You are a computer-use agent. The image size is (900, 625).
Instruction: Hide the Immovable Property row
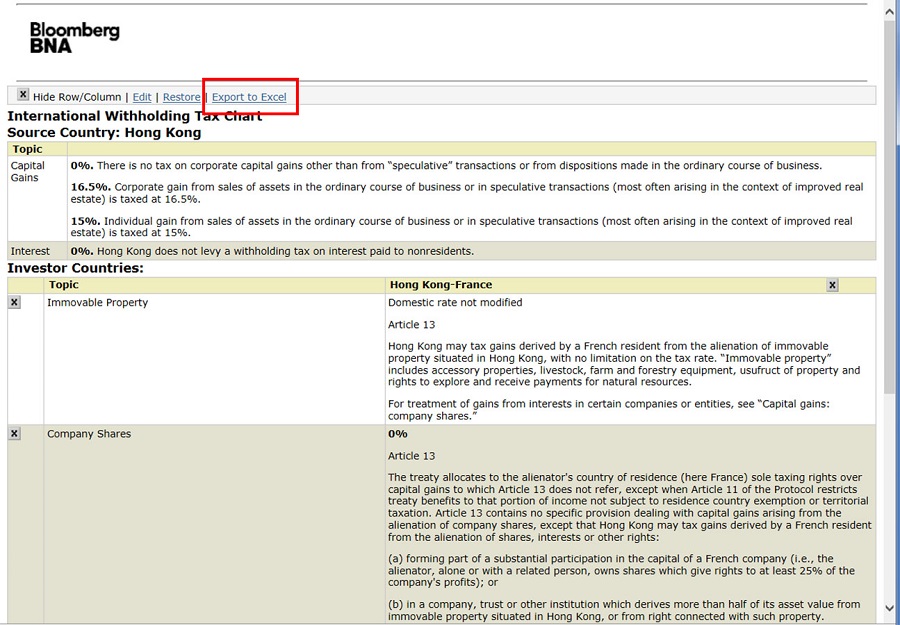click(x=15, y=303)
